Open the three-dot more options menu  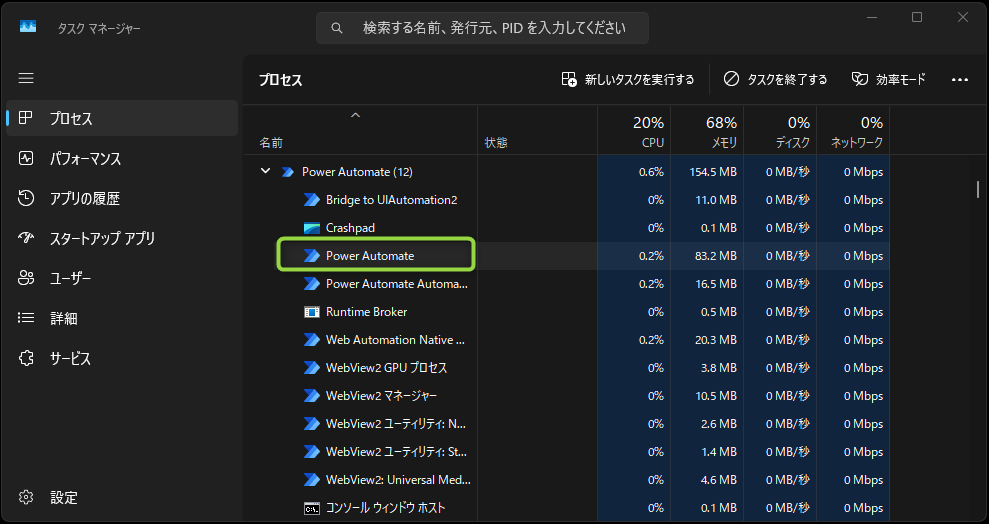[960, 79]
